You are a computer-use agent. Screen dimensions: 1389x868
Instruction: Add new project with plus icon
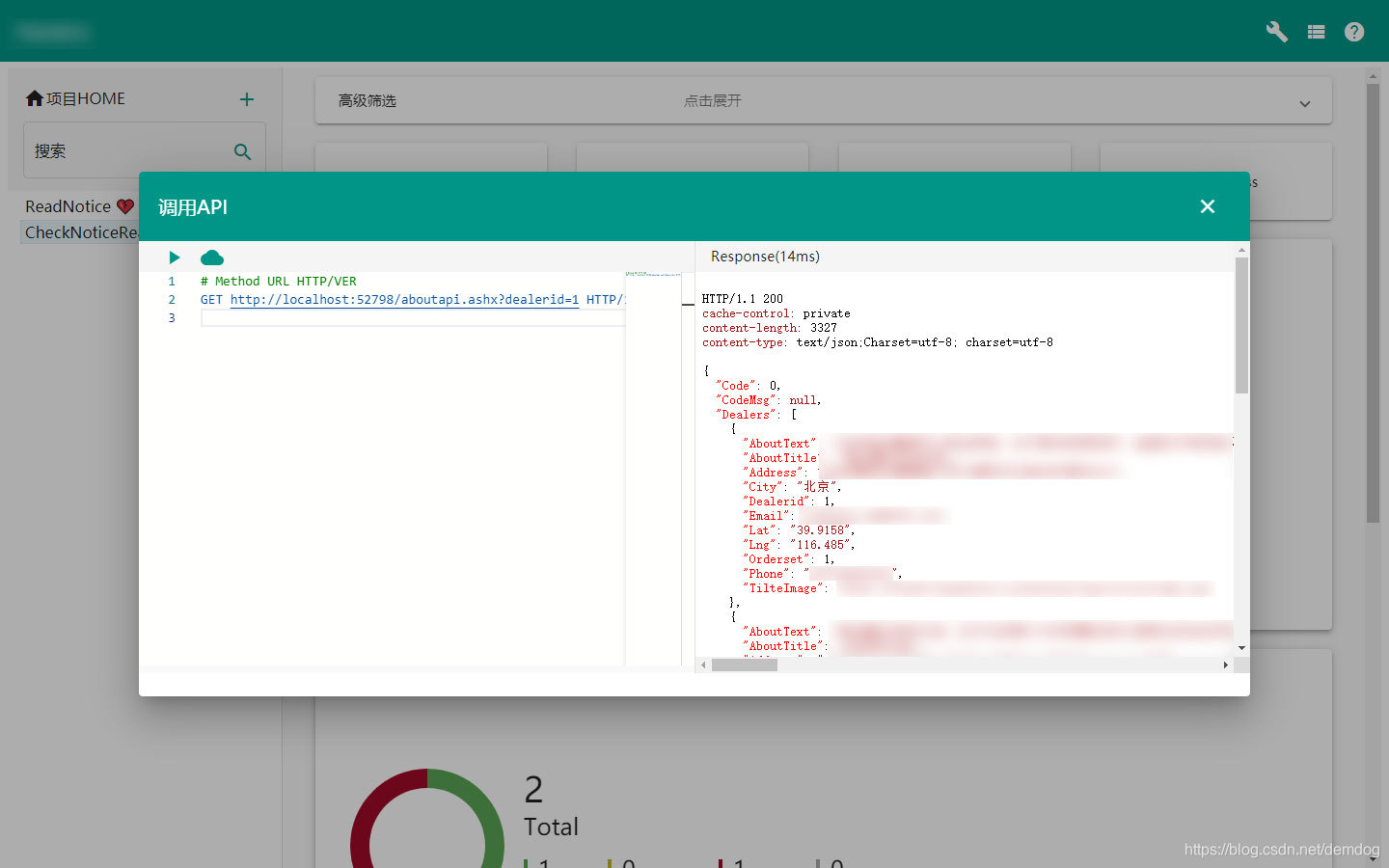(247, 99)
